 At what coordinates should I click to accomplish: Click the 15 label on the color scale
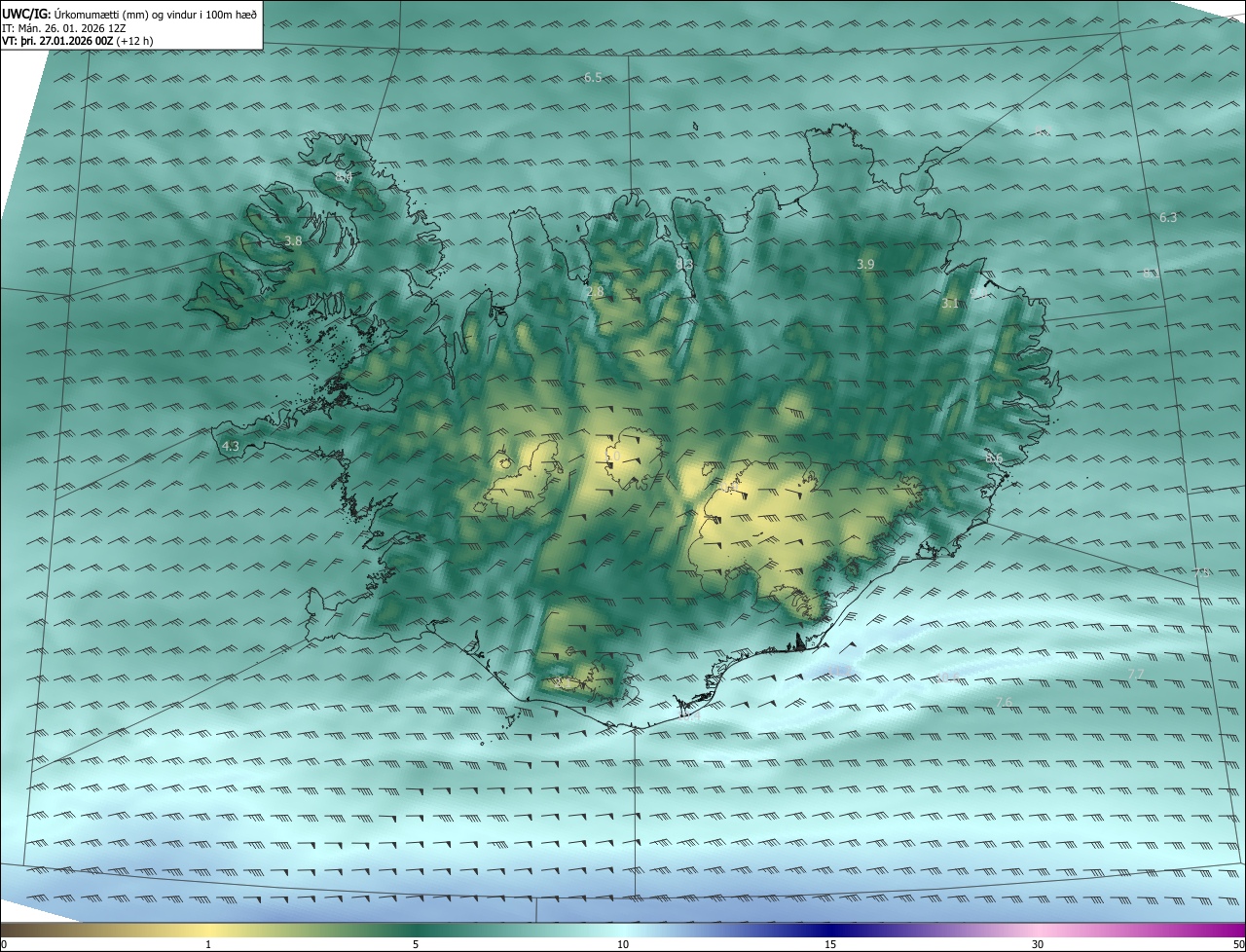pos(830,944)
